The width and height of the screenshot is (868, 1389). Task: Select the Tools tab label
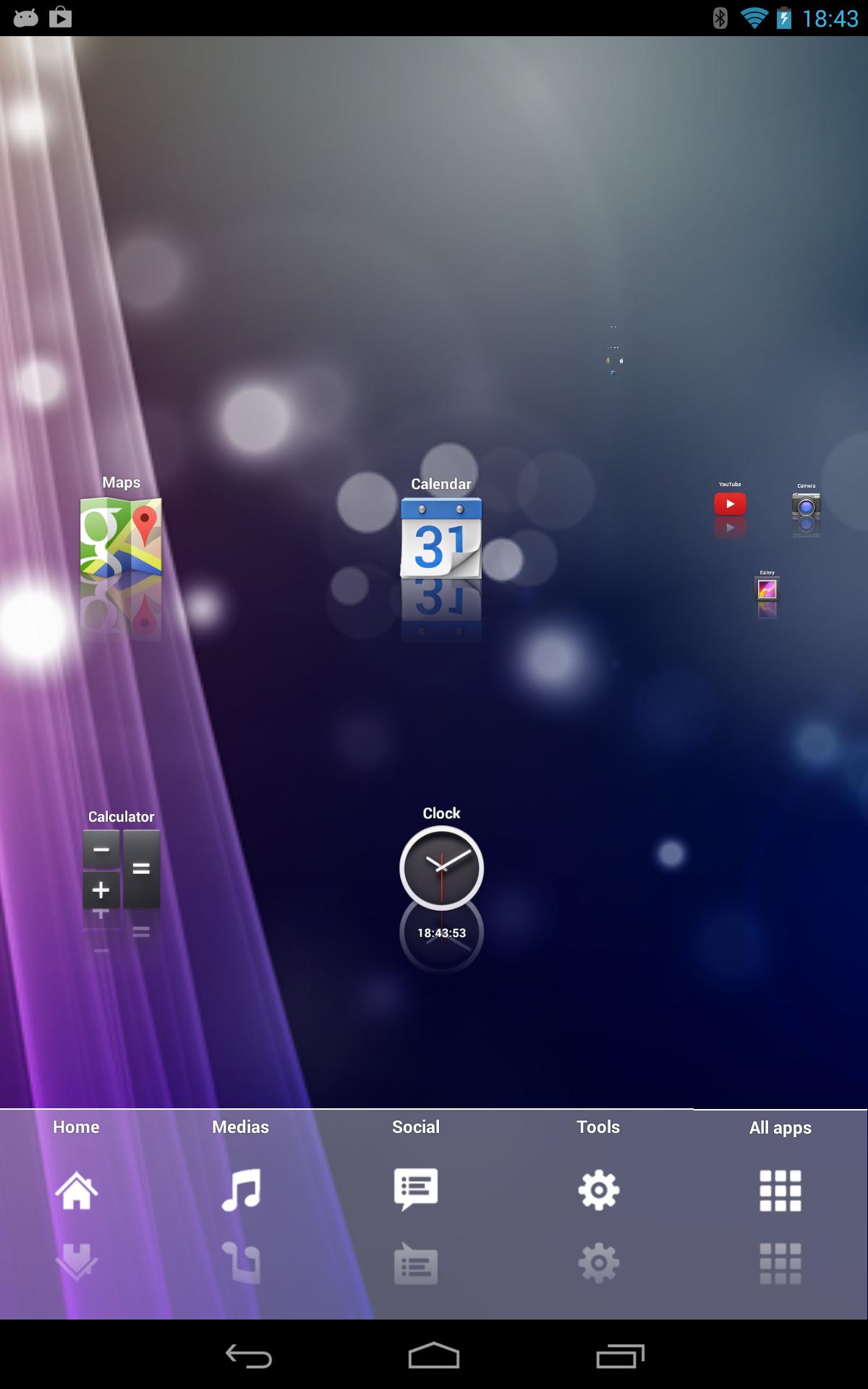pyautogui.click(x=598, y=1127)
